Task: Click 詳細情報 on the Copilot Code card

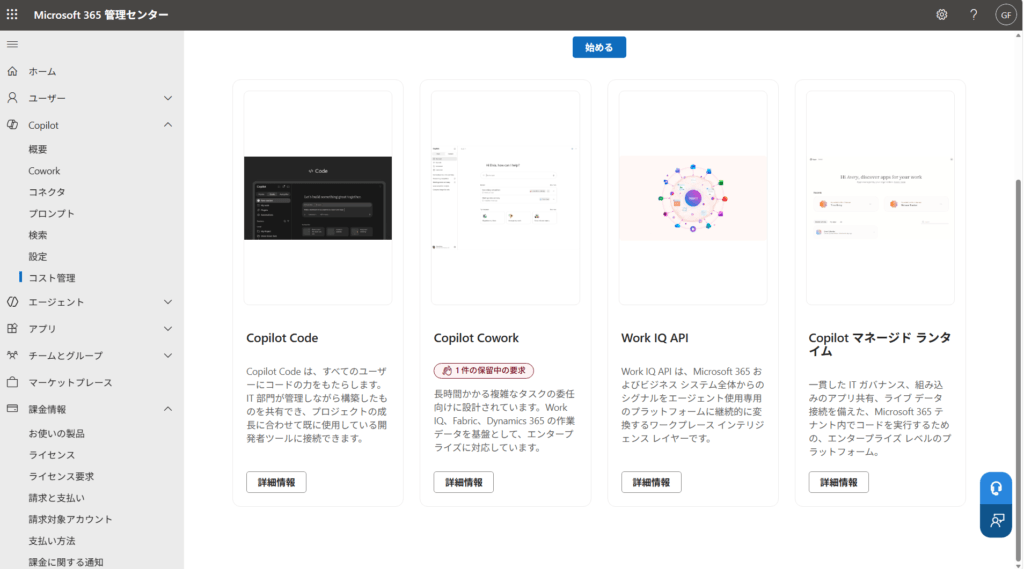Action: point(276,482)
